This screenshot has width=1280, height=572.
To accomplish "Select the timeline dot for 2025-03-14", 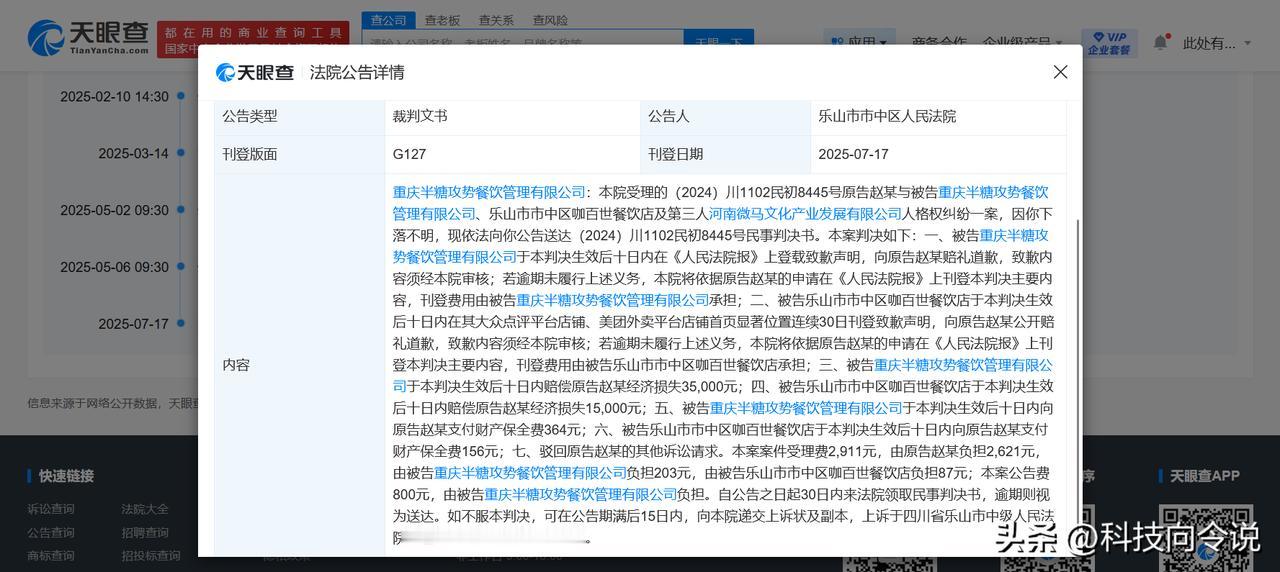I will coord(181,154).
